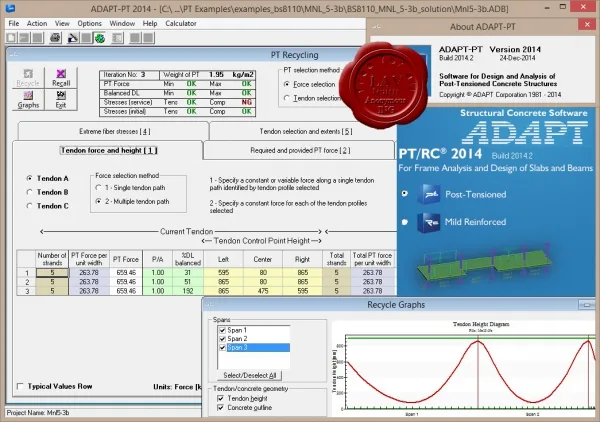
Task: Click Project Name: Mnl5-3b in status bar
Action: [x=38, y=412]
